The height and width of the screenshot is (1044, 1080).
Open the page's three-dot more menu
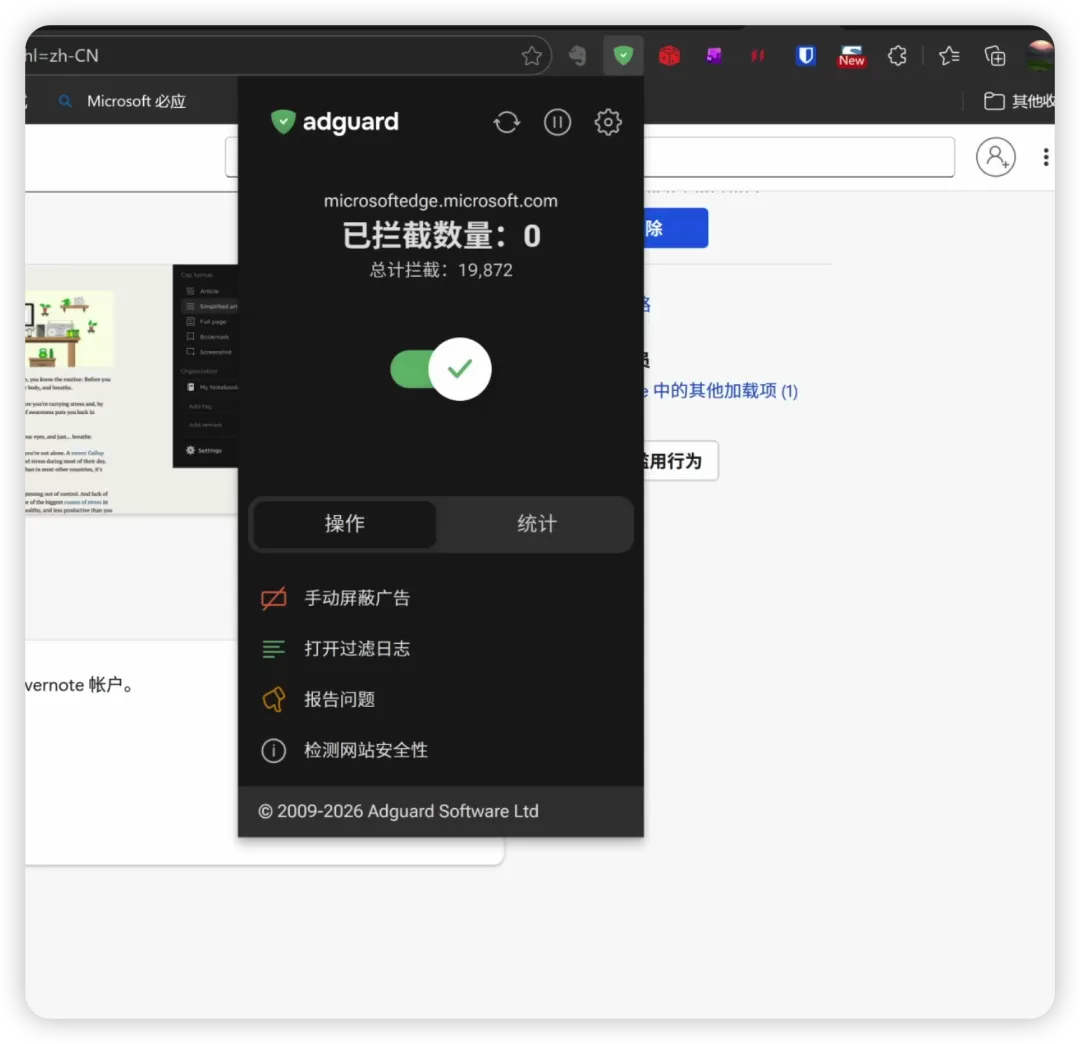tap(1046, 157)
